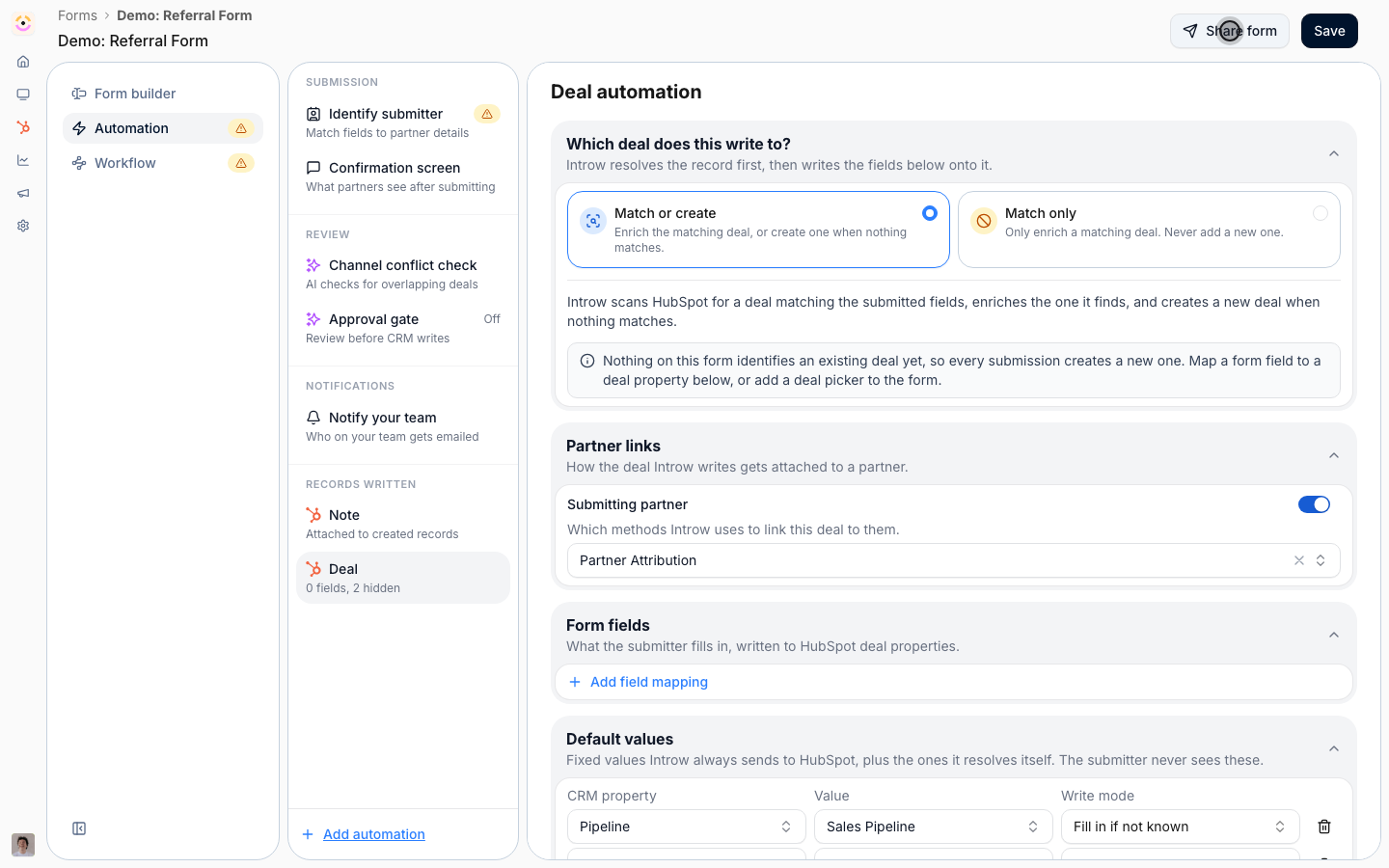Open the Sales Pipeline value dropdown
This screenshot has width=1389, height=868.
click(934, 827)
